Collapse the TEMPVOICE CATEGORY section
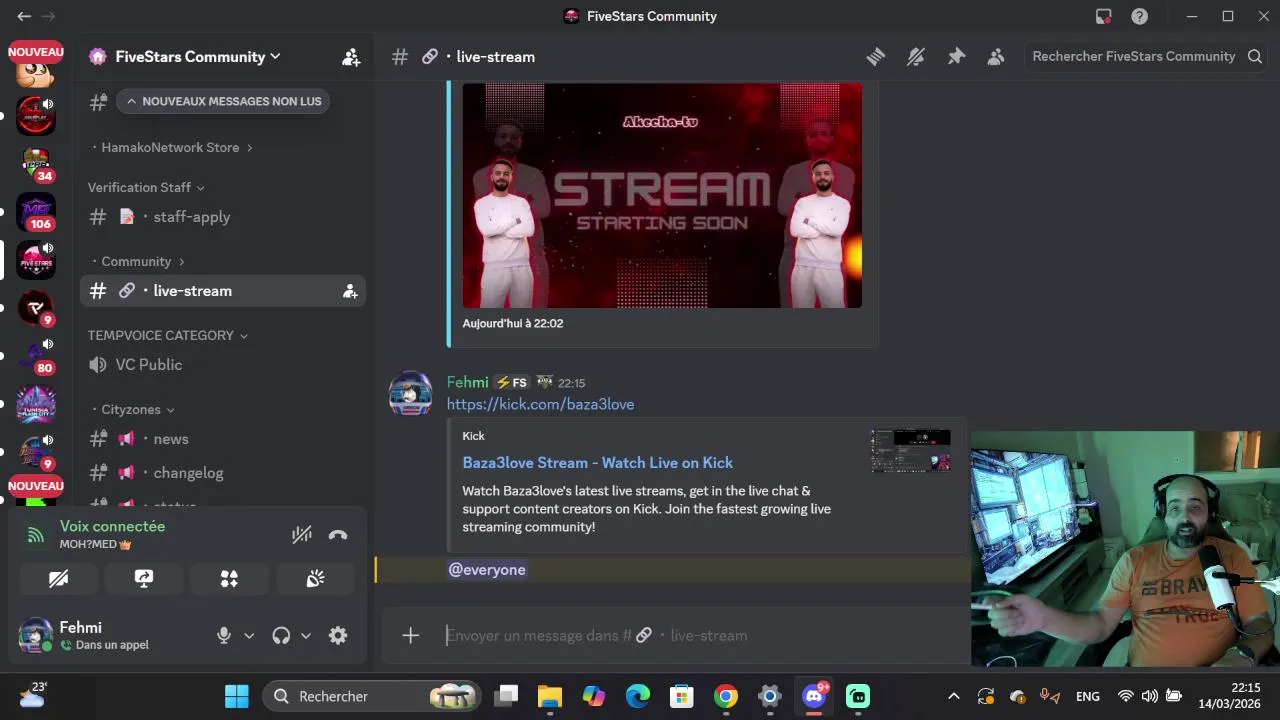Viewport: 1280px width, 720px height. [x=167, y=335]
